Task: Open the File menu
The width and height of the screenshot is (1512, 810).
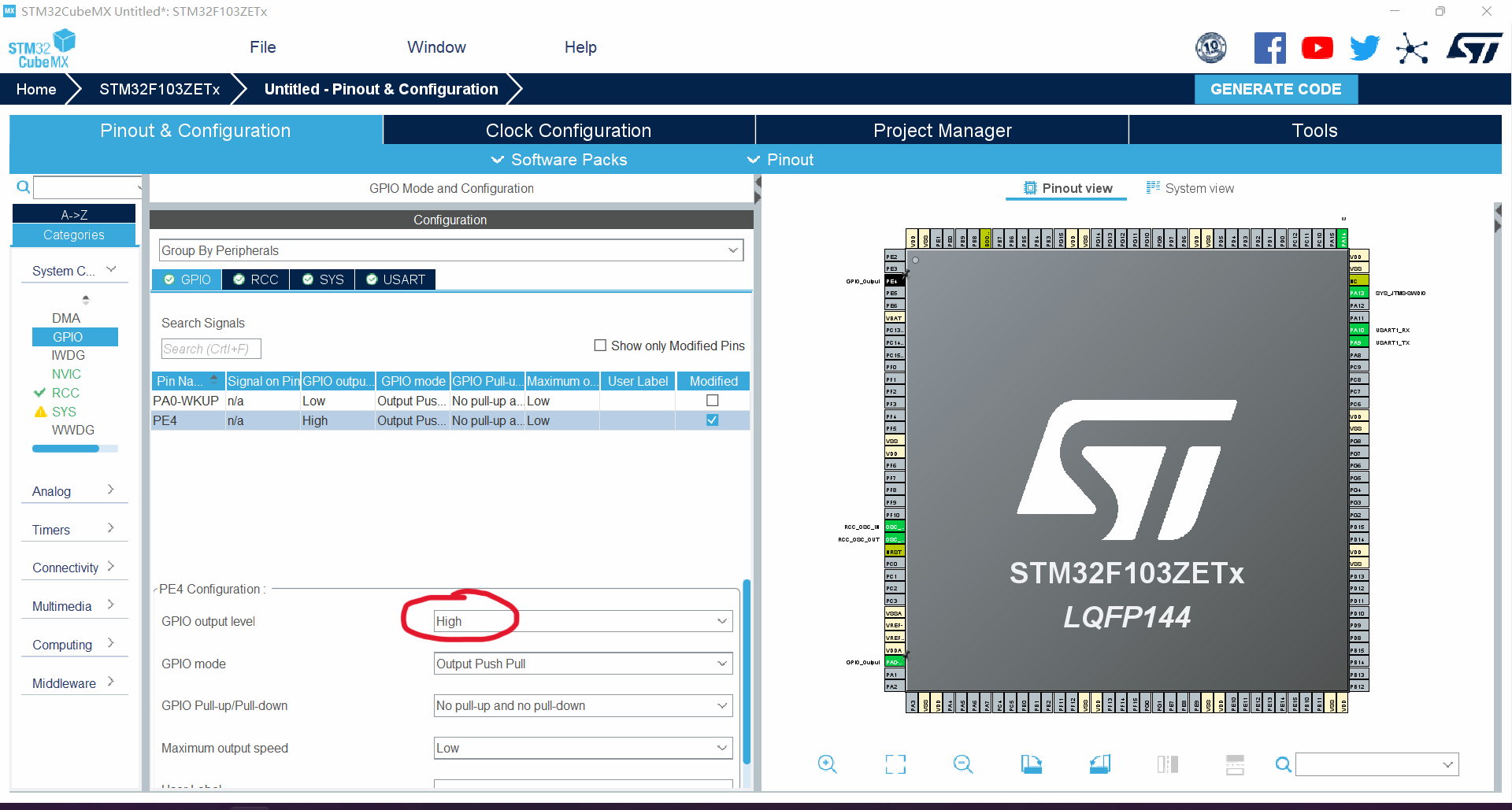Action: point(263,47)
